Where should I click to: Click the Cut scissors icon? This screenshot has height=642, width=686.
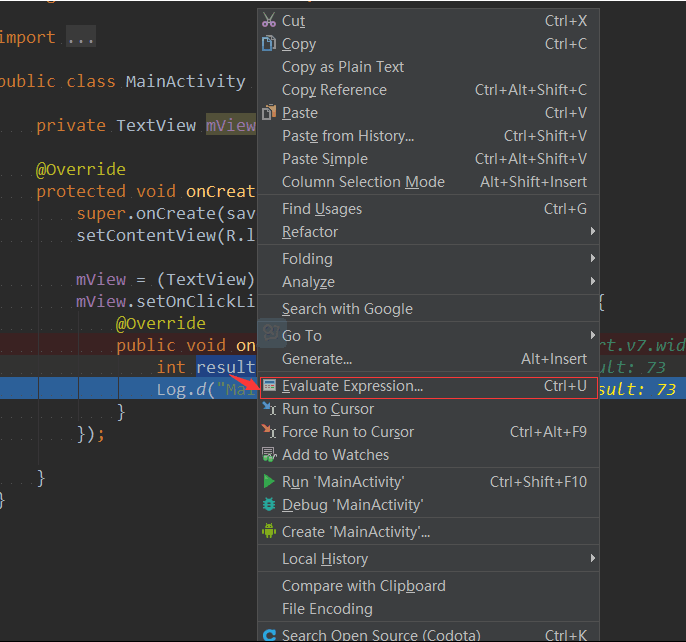[x=269, y=20]
